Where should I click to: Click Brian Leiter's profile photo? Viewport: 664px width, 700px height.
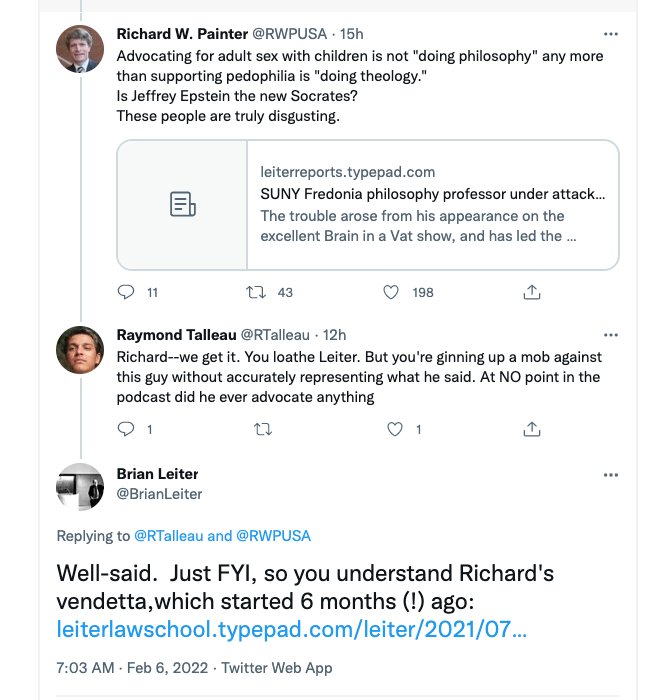click(80, 487)
